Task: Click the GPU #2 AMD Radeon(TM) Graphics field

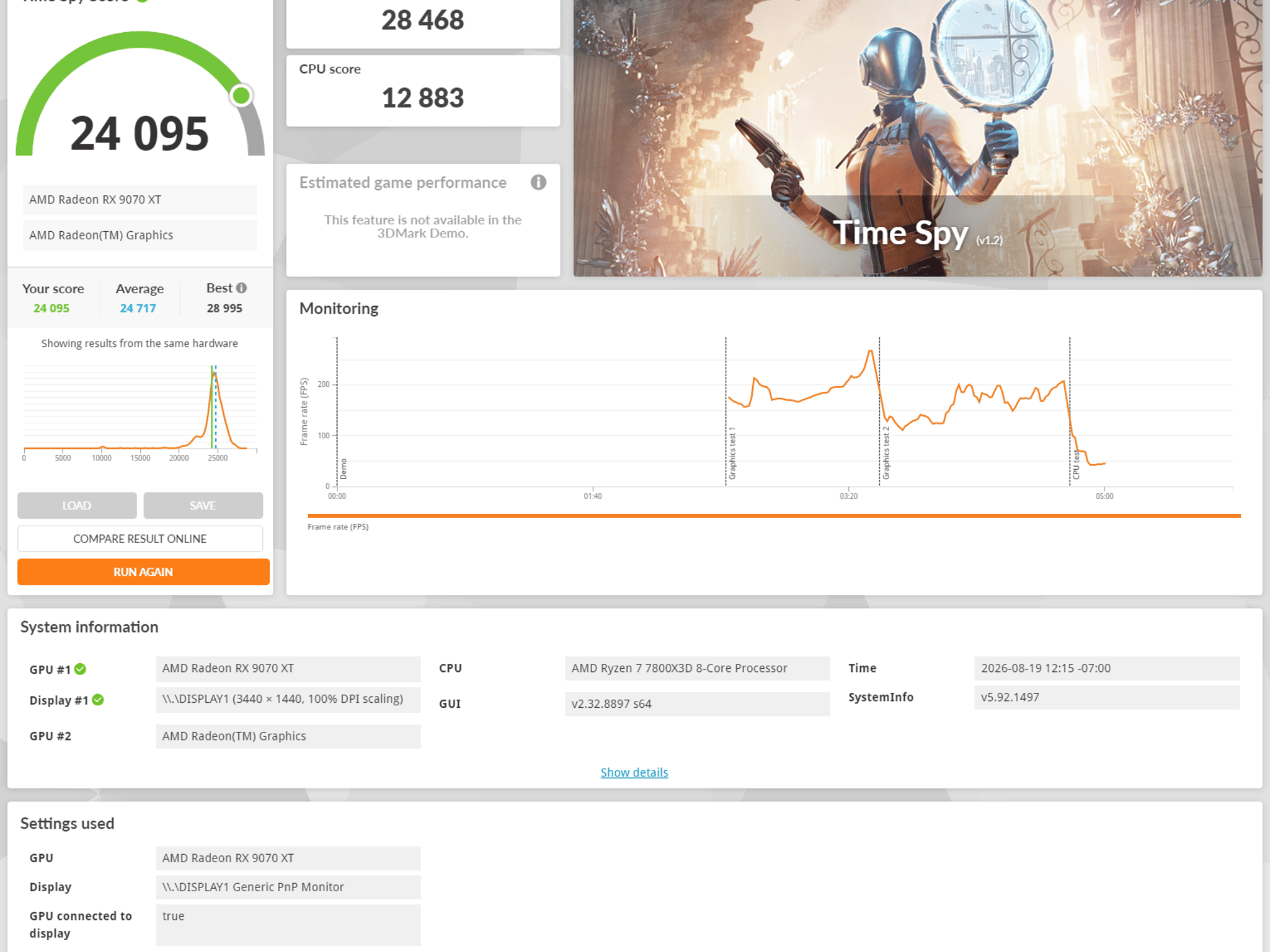Action: [x=288, y=736]
